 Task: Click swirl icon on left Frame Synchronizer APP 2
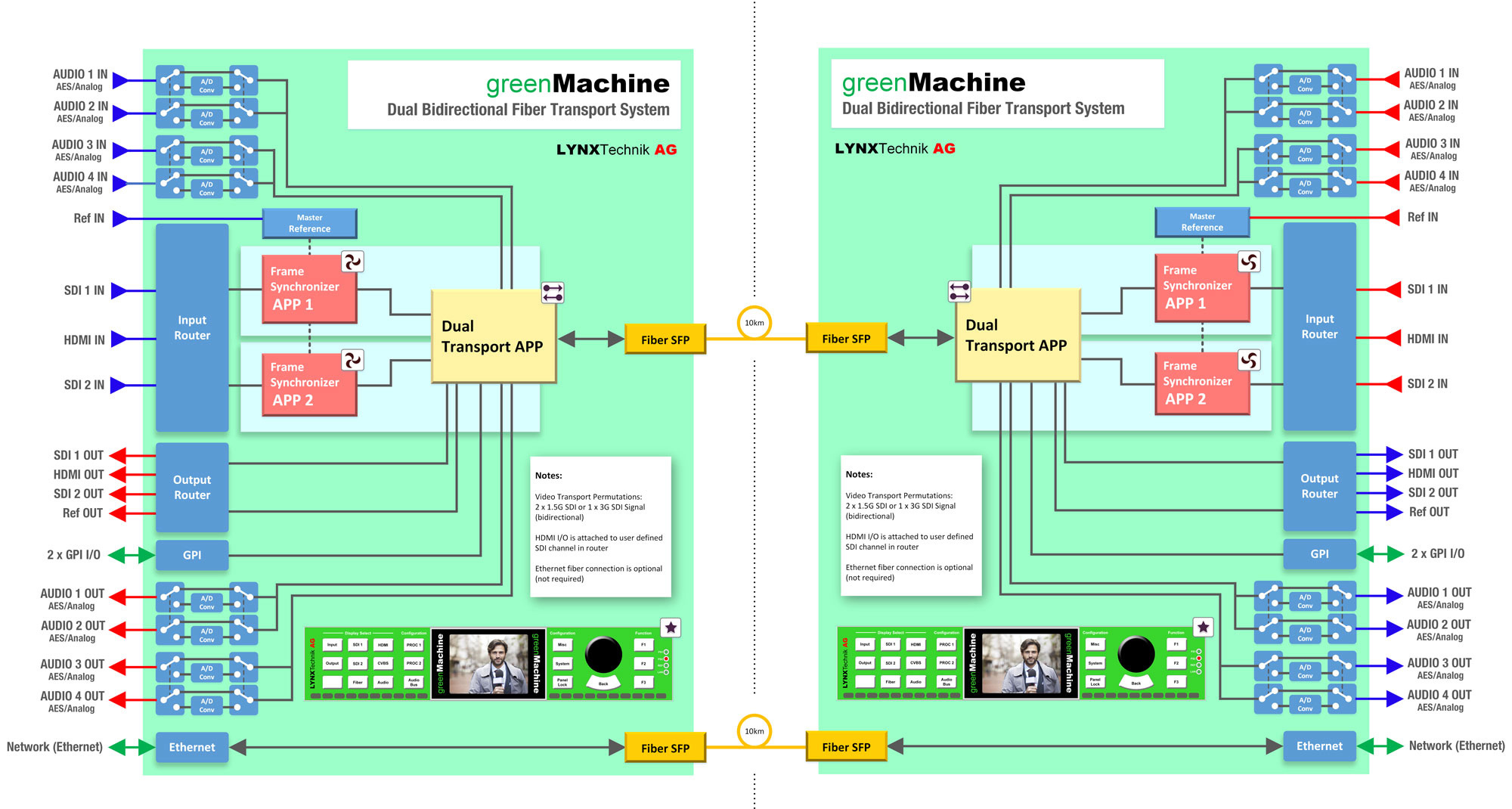[352, 360]
